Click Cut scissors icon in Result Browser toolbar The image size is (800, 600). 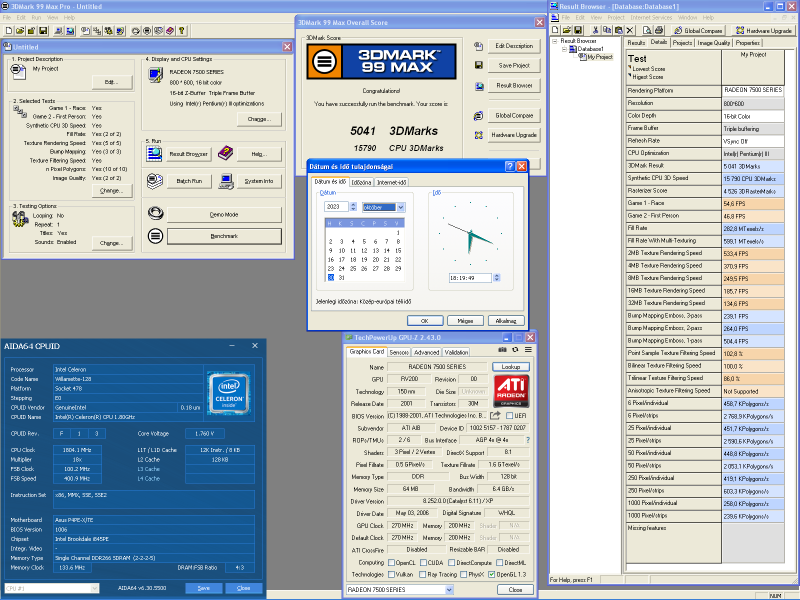tap(595, 30)
